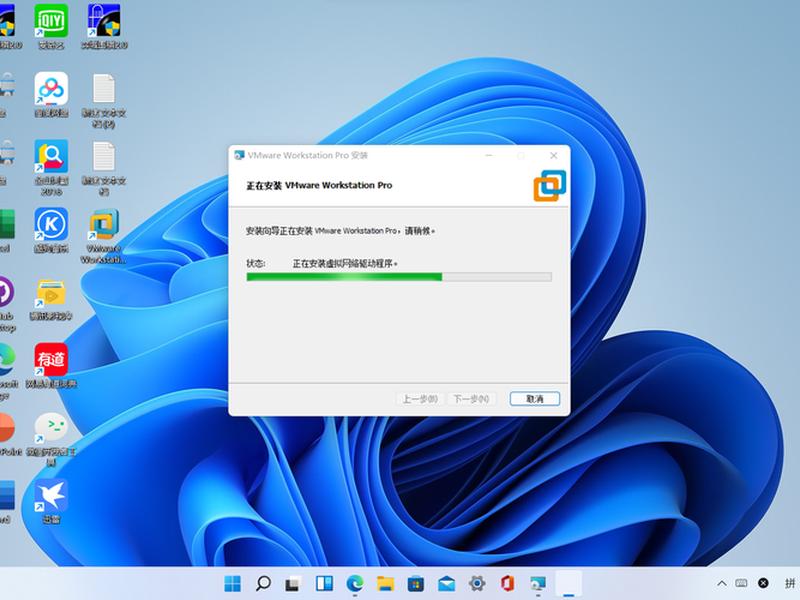Click the Cancel button in VMware installer
The width and height of the screenshot is (800, 600).
tap(535, 399)
